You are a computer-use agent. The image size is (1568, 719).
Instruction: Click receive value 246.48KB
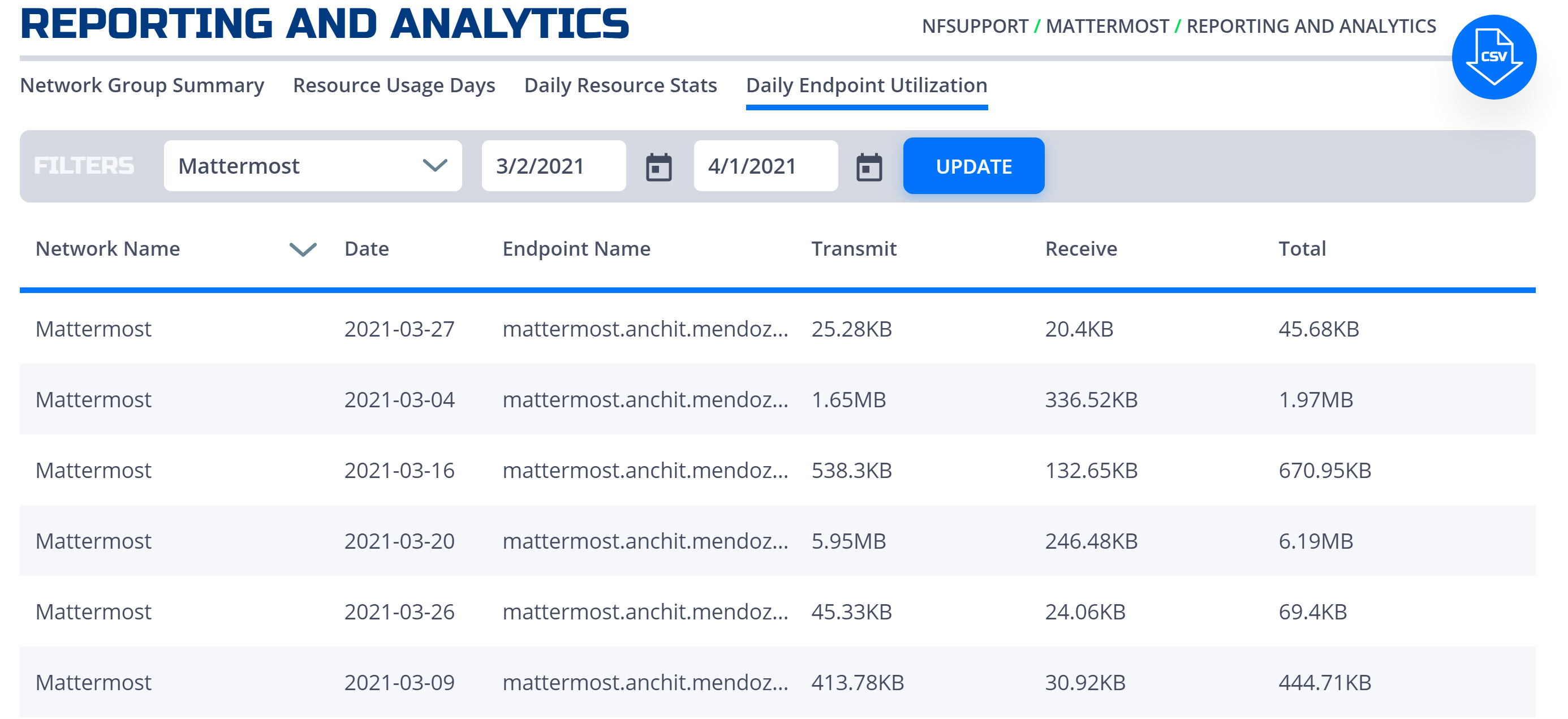[1091, 541]
